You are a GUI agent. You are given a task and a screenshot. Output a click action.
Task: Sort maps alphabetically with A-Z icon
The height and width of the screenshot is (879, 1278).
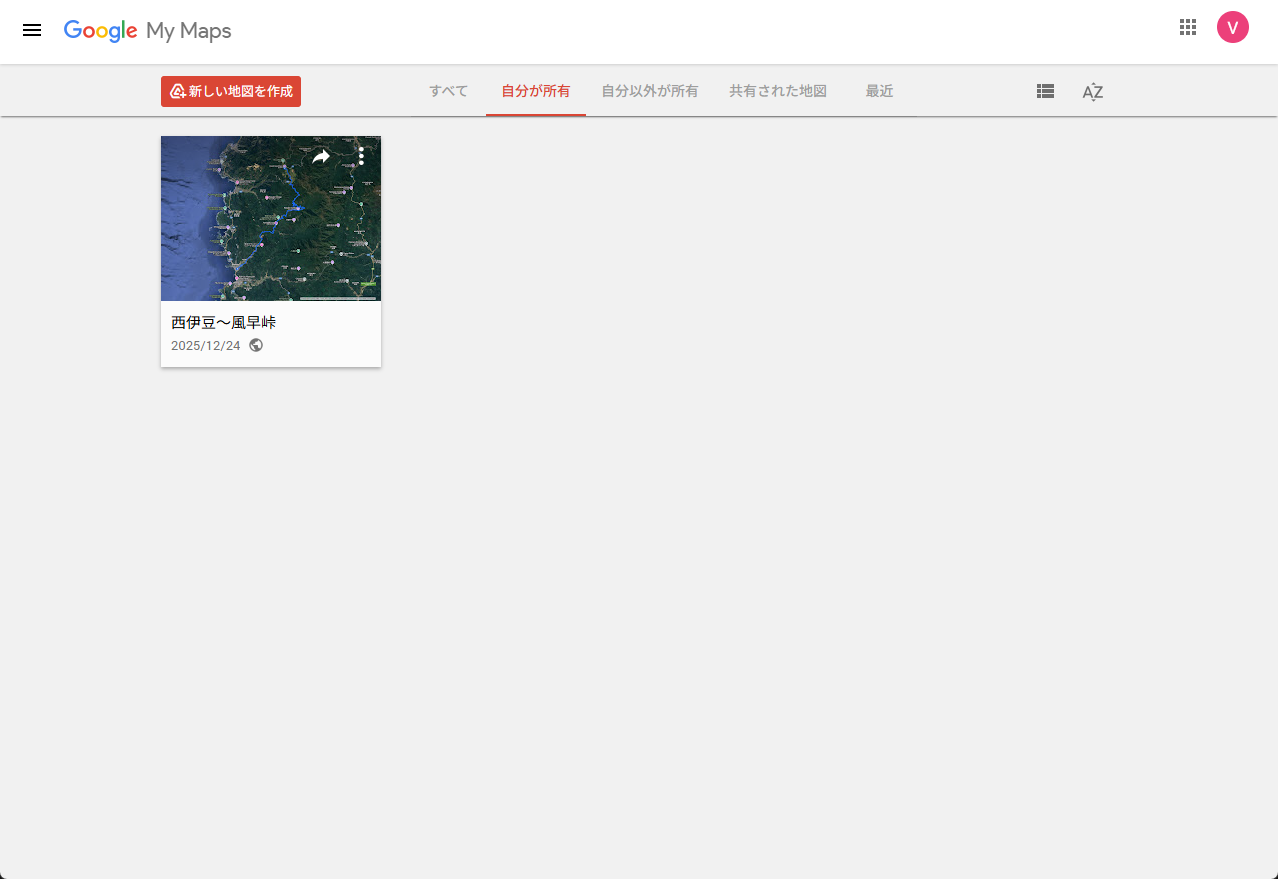coord(1092,92)
